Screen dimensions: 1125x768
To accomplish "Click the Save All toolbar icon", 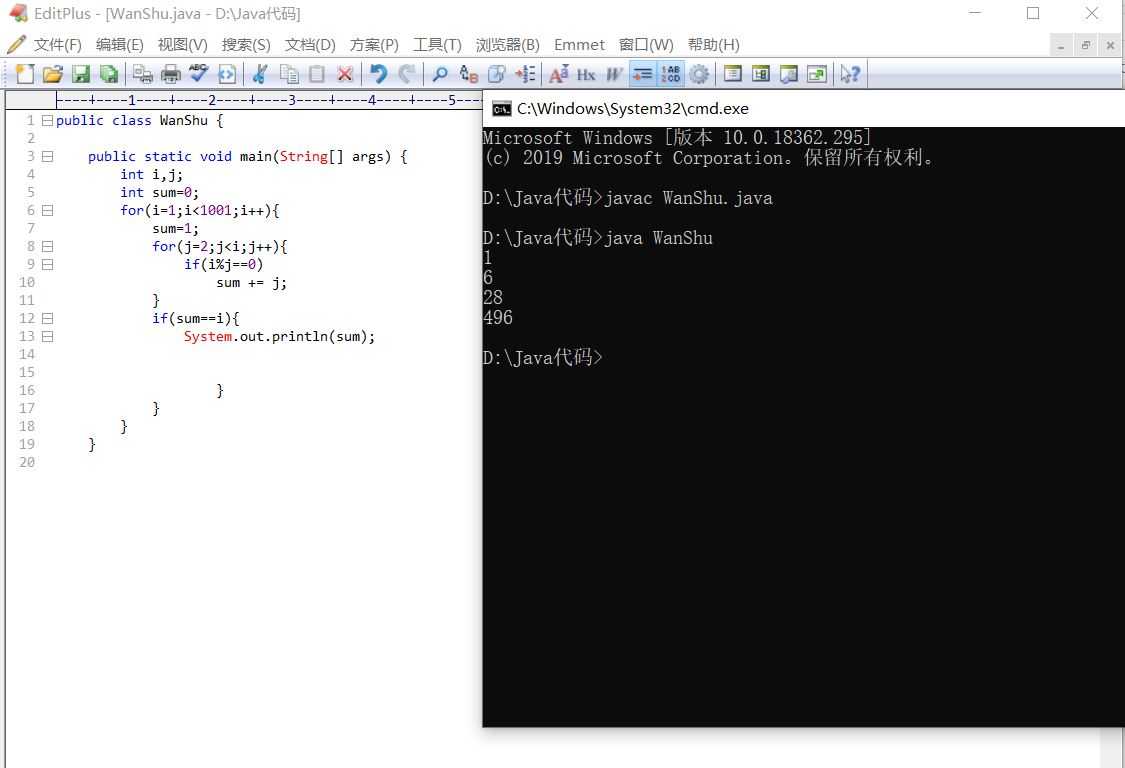I will 109,74.
